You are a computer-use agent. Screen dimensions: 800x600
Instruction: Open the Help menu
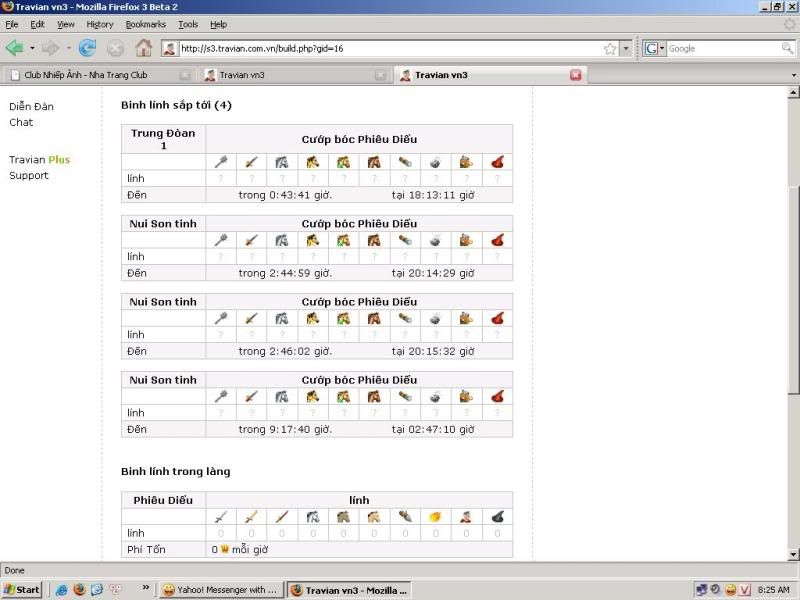click(218, 24)
